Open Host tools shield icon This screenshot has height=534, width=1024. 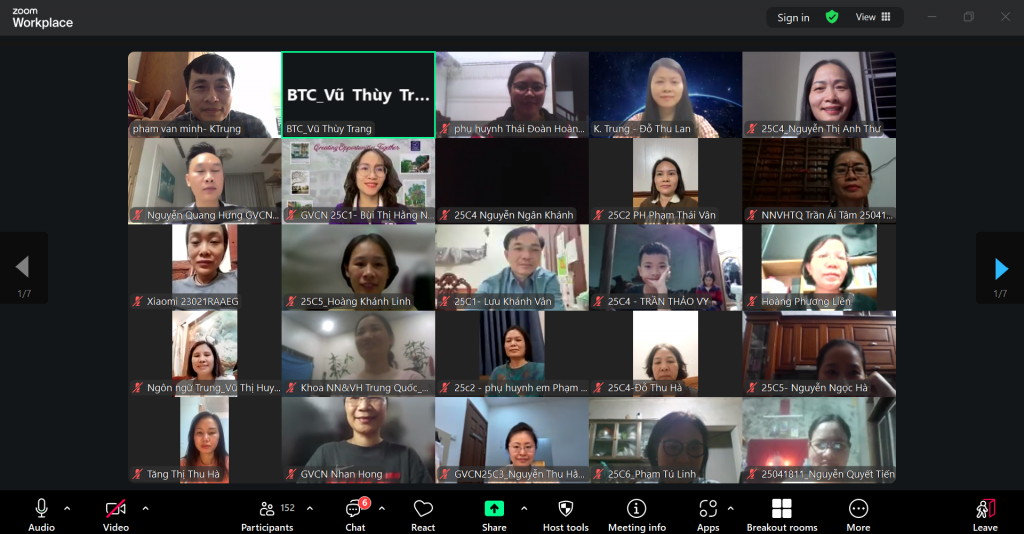(565, 512)
